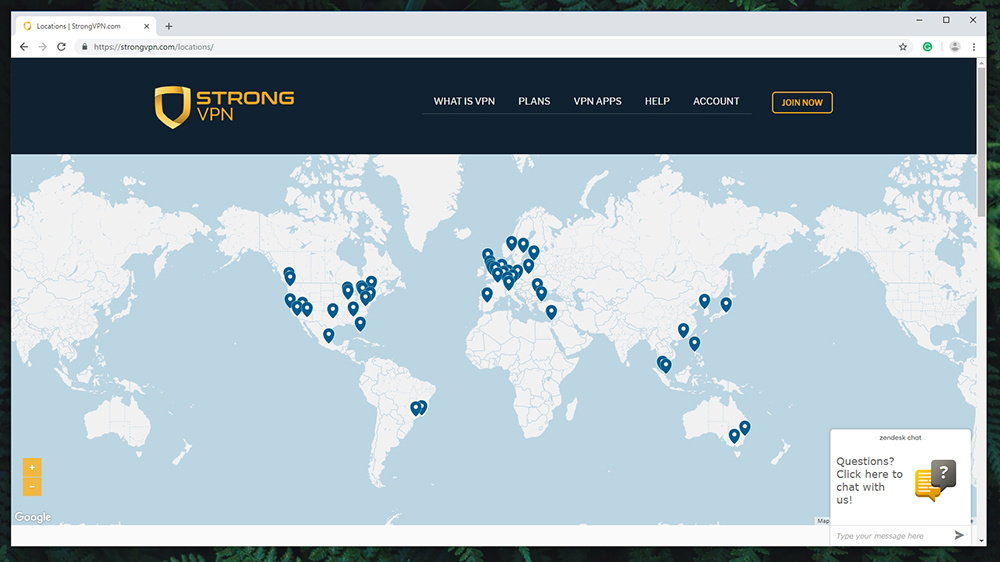The image size is (1000, 562).
Task: Click the page vertical scrollbar thumb
Action: (x=981, y=140)
